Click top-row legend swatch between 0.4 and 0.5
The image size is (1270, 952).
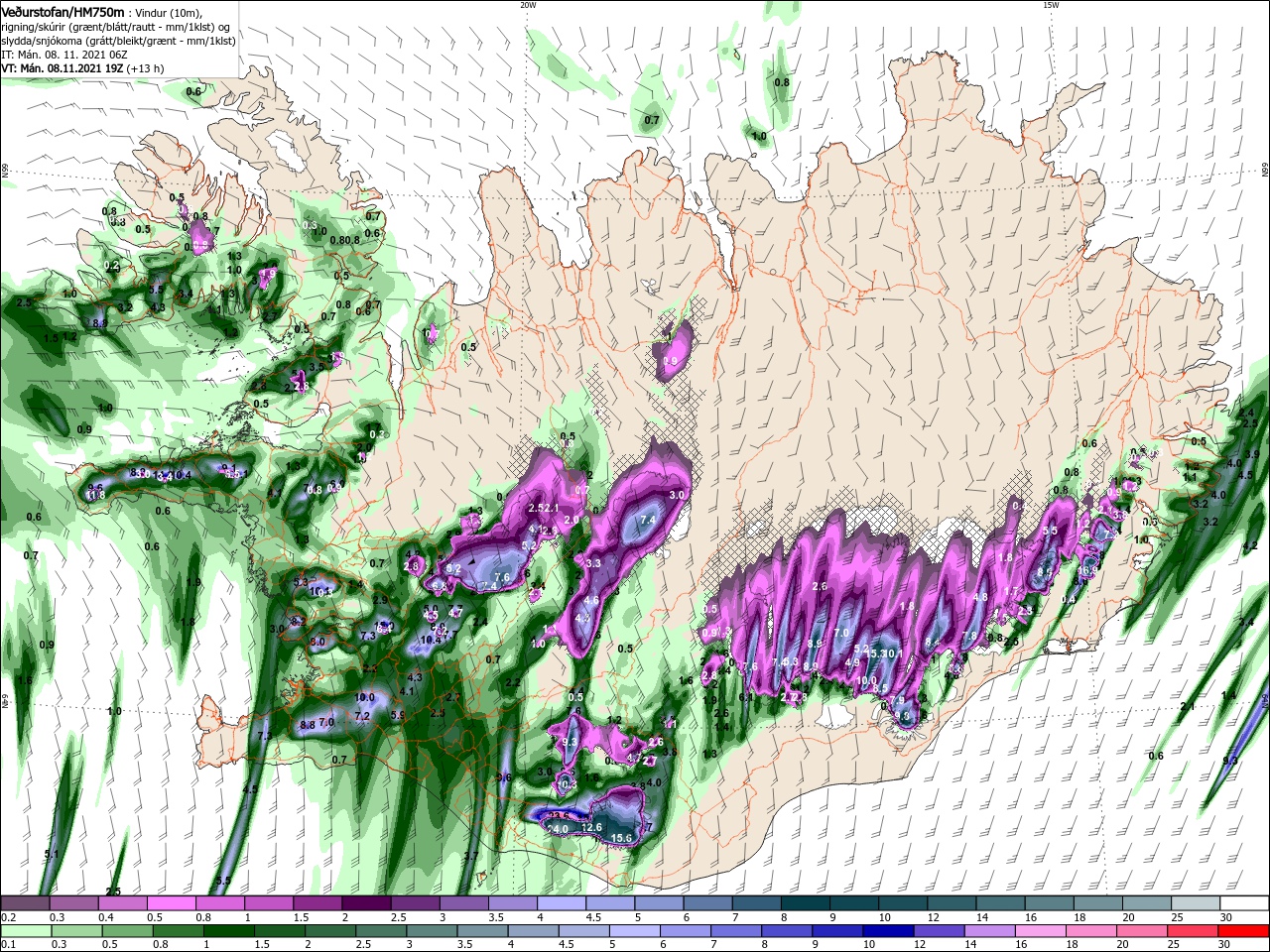pyautogui.click(x=122, y=903)
